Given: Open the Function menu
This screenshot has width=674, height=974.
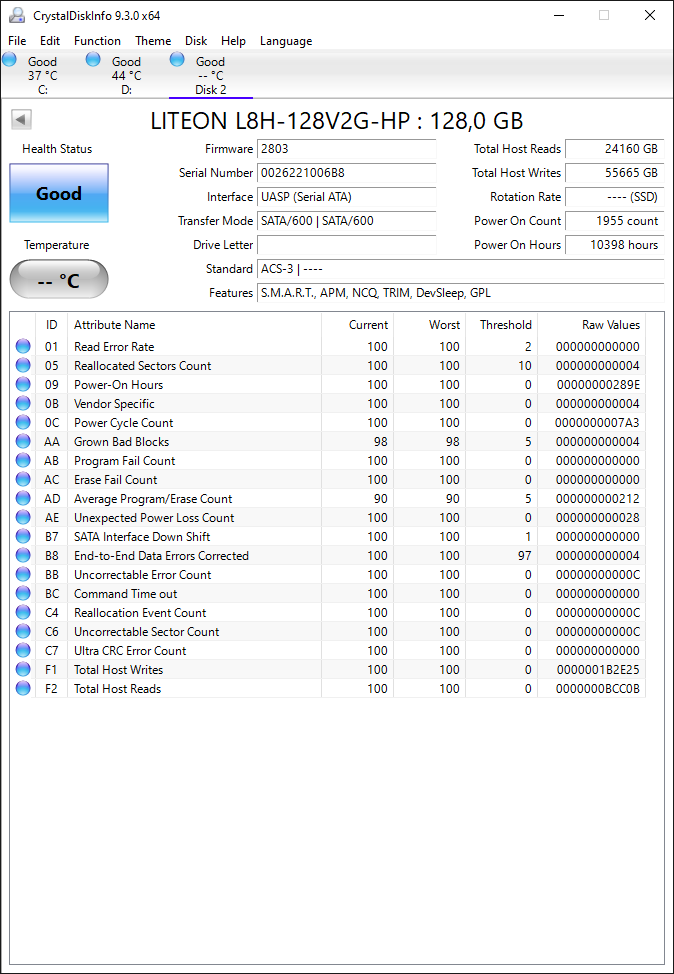Looking at the screenshot, I should 98,41.
